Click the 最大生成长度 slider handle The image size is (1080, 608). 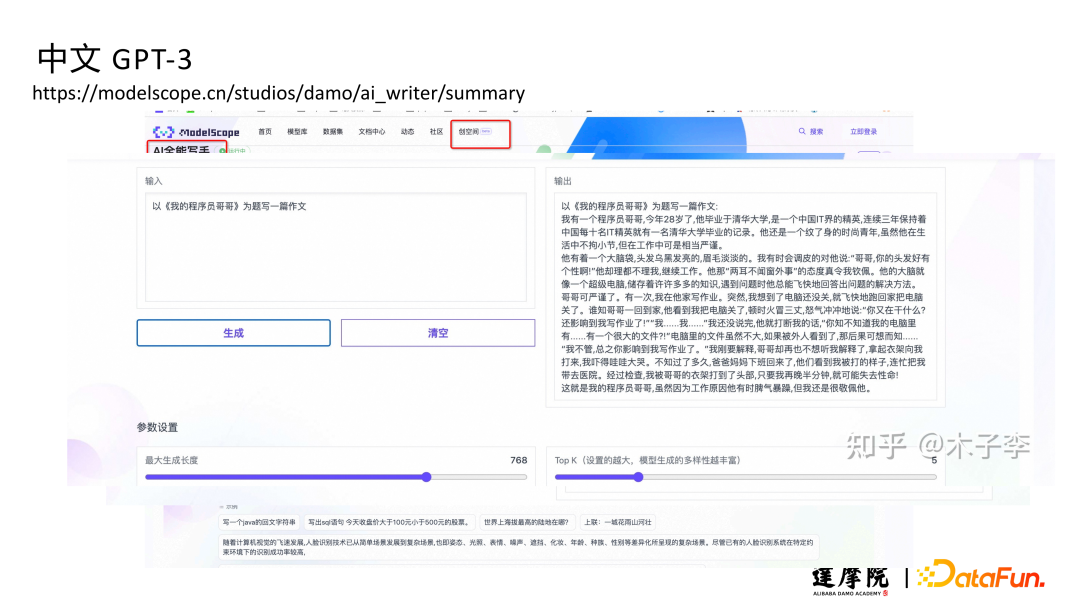click(x=426, y=477)
